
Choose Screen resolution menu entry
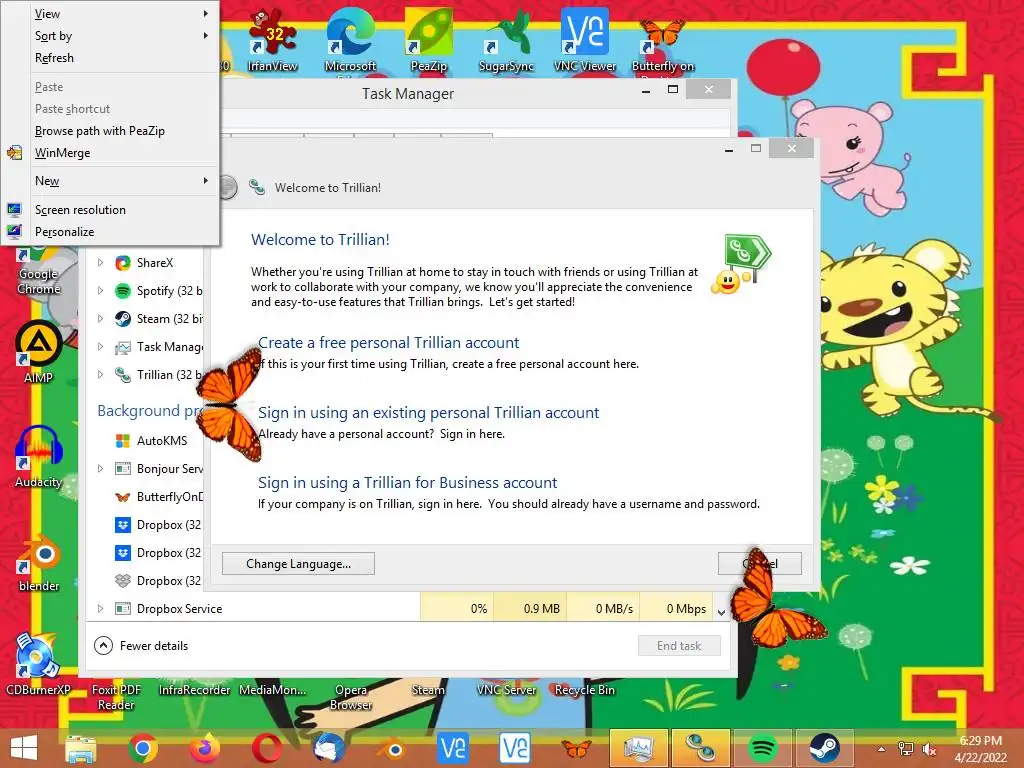tap(110, 210)
